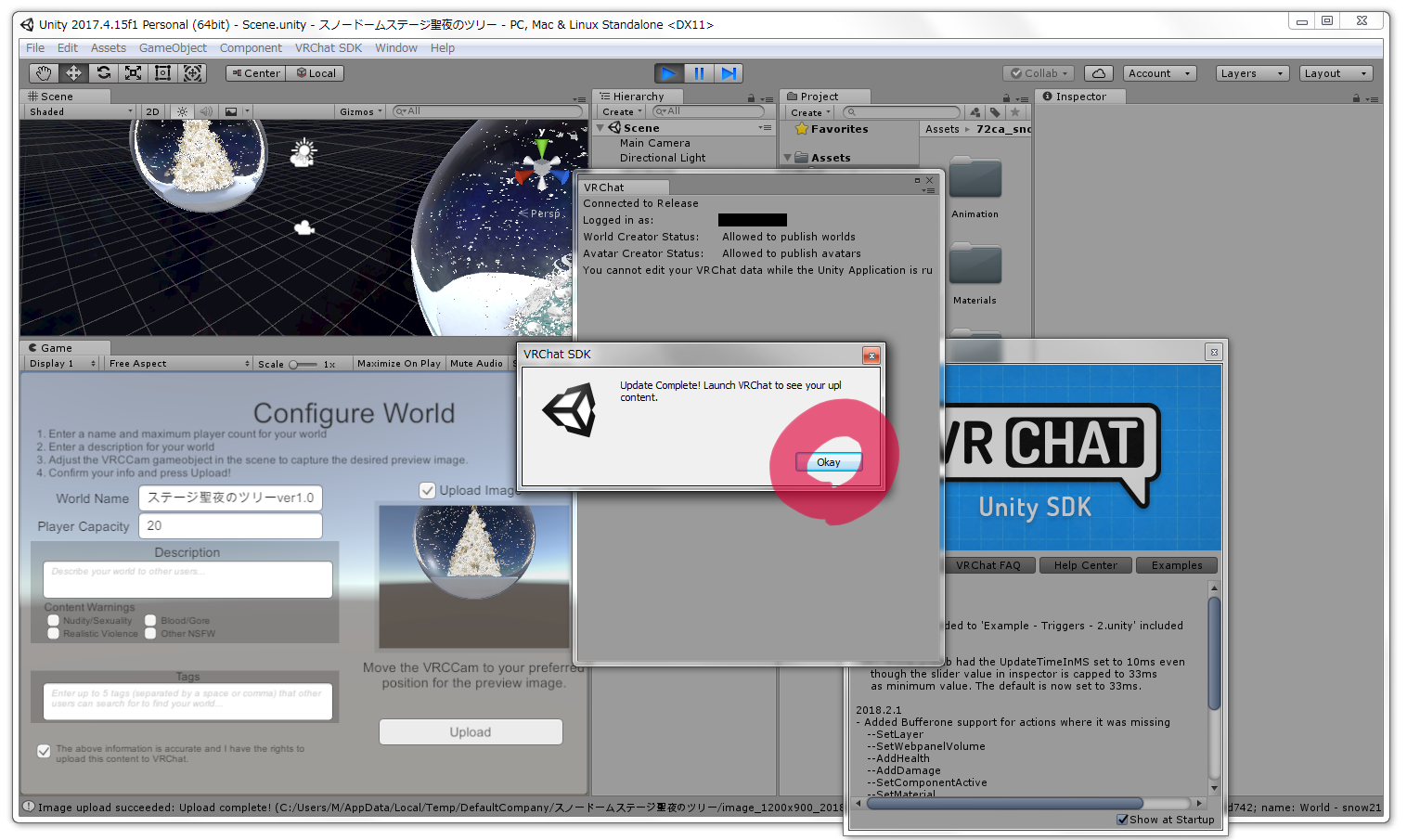Screen dimensions: 1407x840
Task: Click Okay in the VRChat SDK dialog
Action: tap(829, 462)
